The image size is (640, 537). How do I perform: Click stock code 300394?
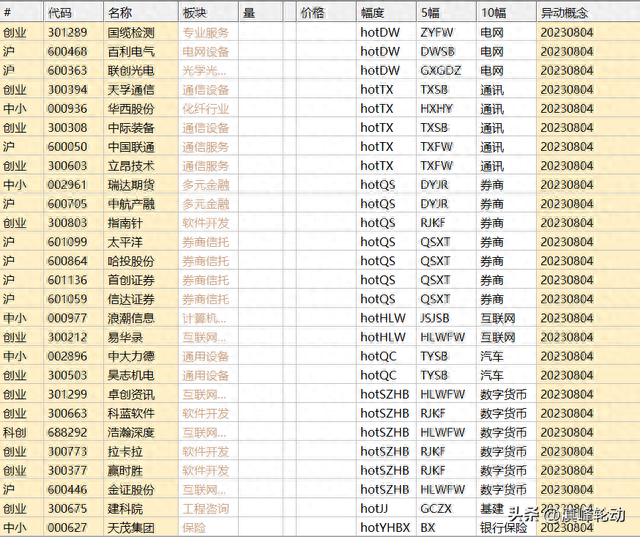click(67, 89)
